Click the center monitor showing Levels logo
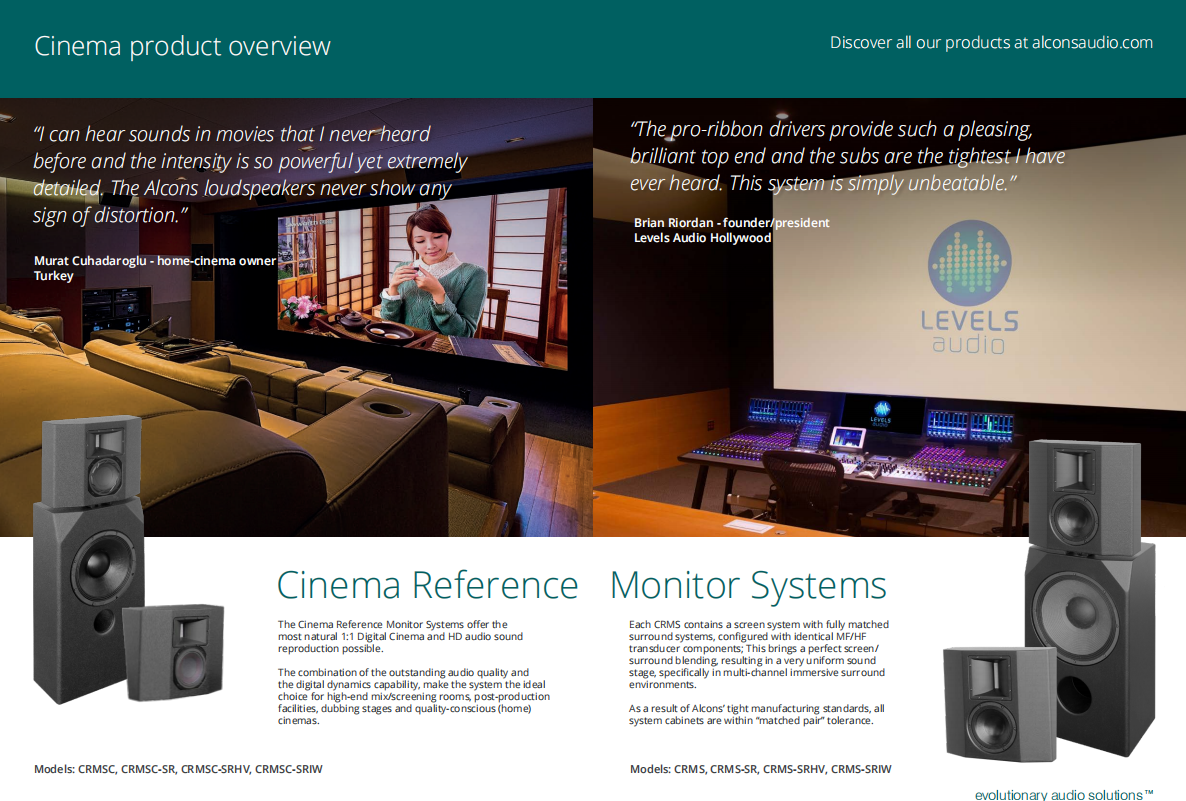This screenshot has height=801, width=1186. click(x=882, y=411)
